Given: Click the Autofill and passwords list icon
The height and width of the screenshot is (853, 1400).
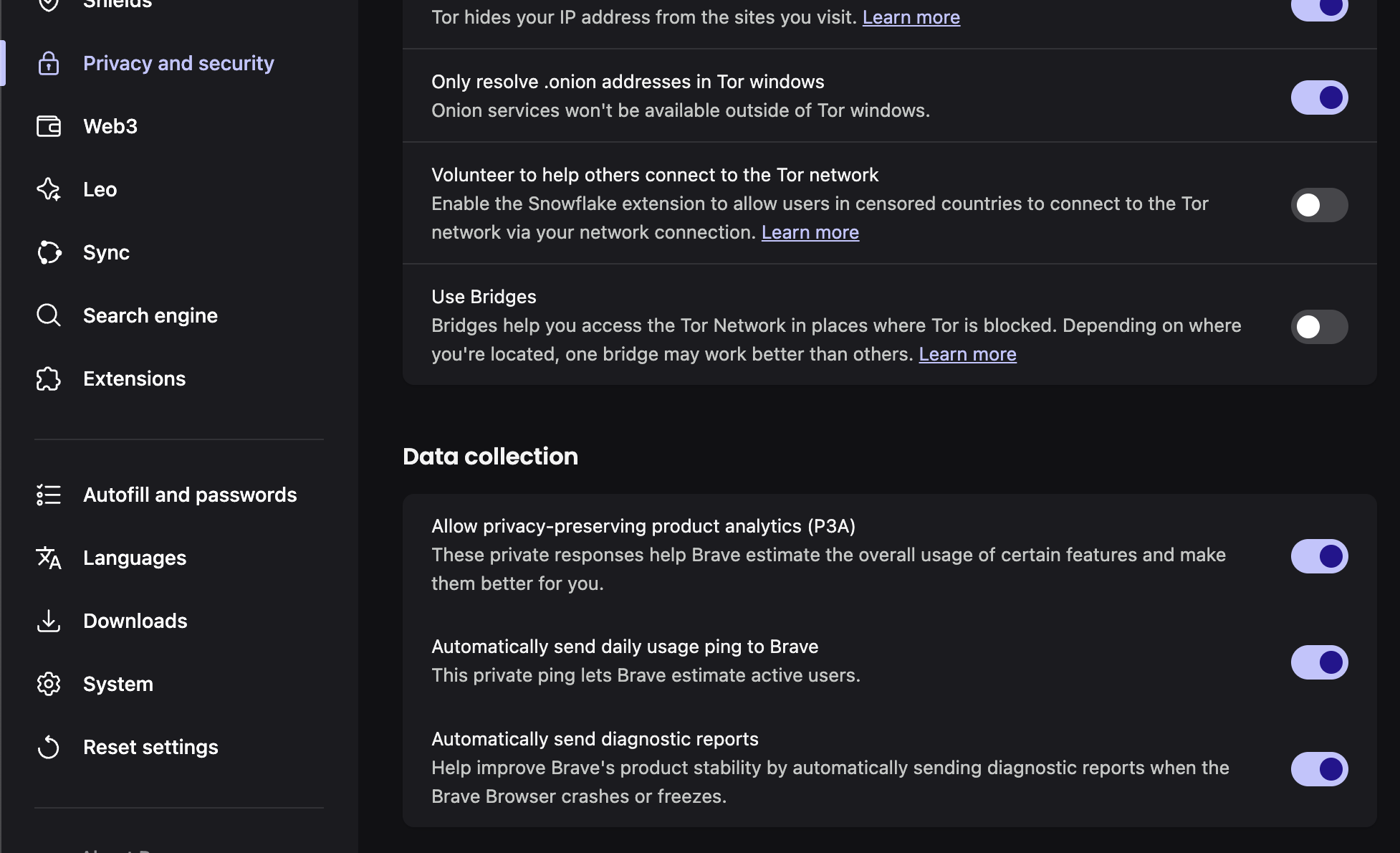Looking at the screenshot, I should coord(49,495).
